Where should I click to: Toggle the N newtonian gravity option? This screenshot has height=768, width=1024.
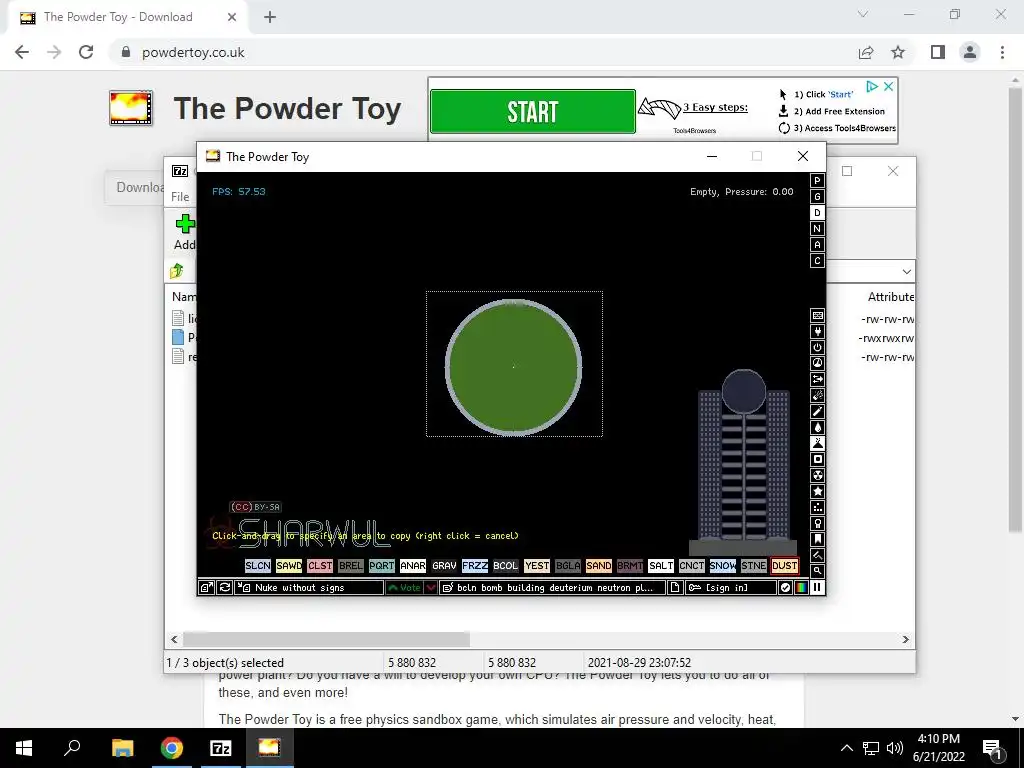(817, 229)
